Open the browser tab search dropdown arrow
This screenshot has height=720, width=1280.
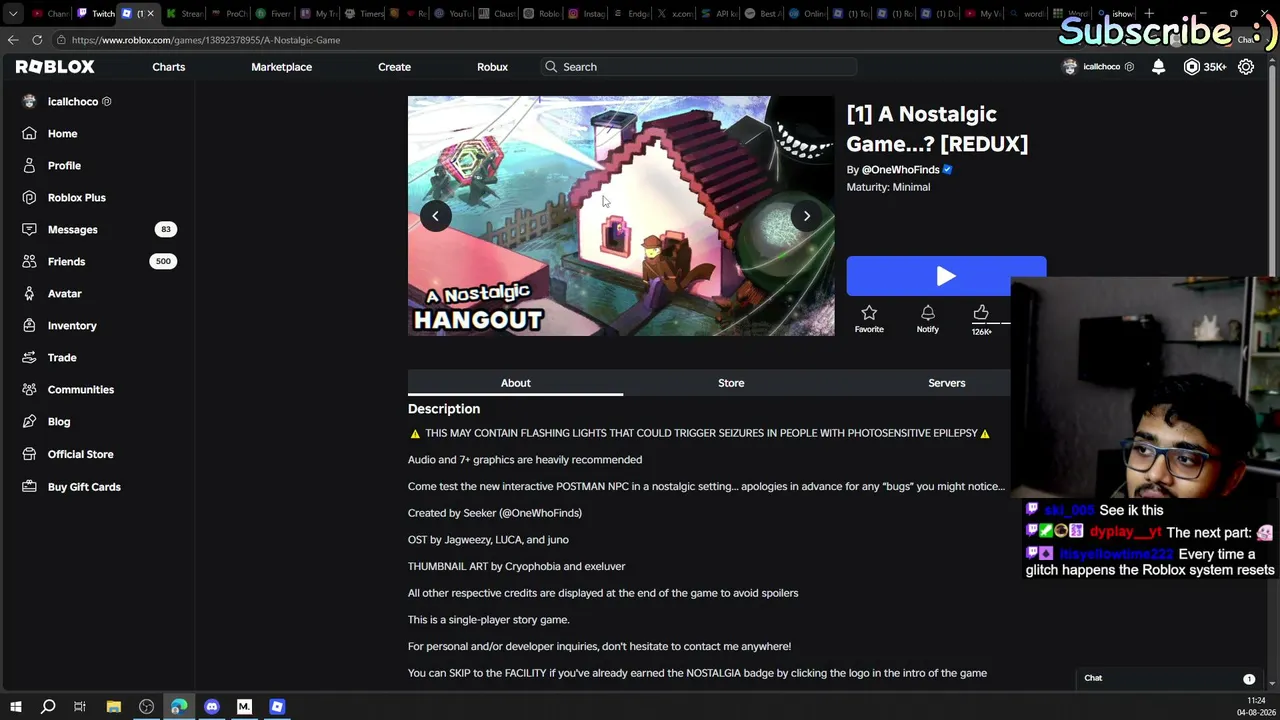(x=13, y=13)
